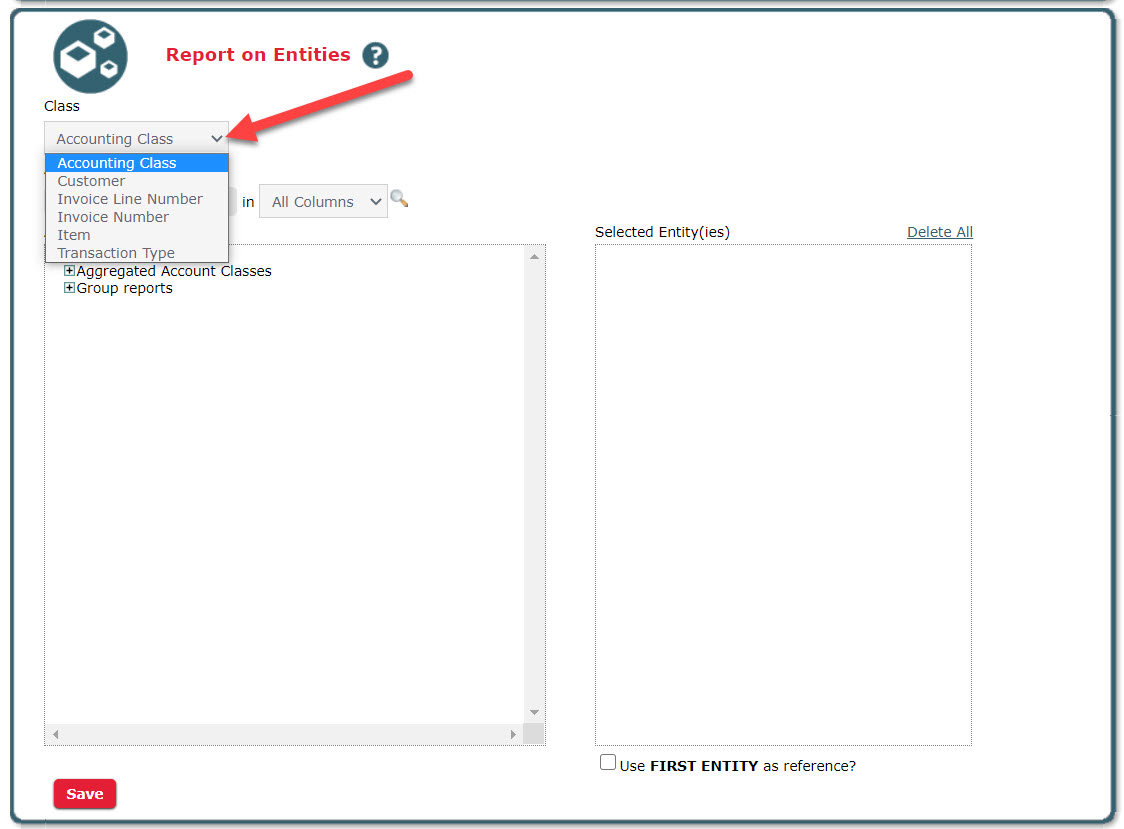Click the magnifying glass search icon
The height and width of the screenshot is (829, 1124).
click(x=399, y=199)
